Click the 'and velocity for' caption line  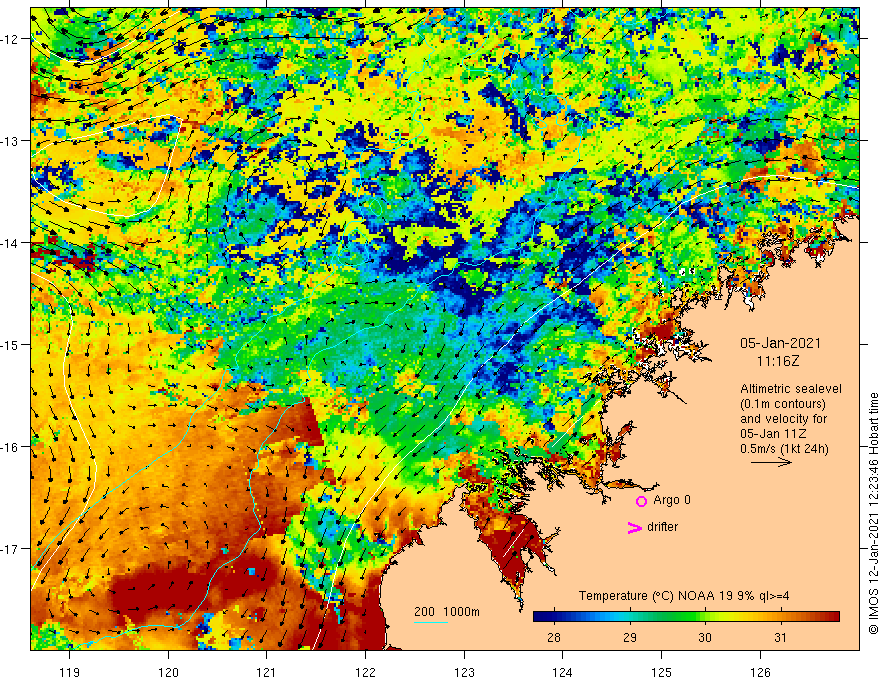click(783, 419)
